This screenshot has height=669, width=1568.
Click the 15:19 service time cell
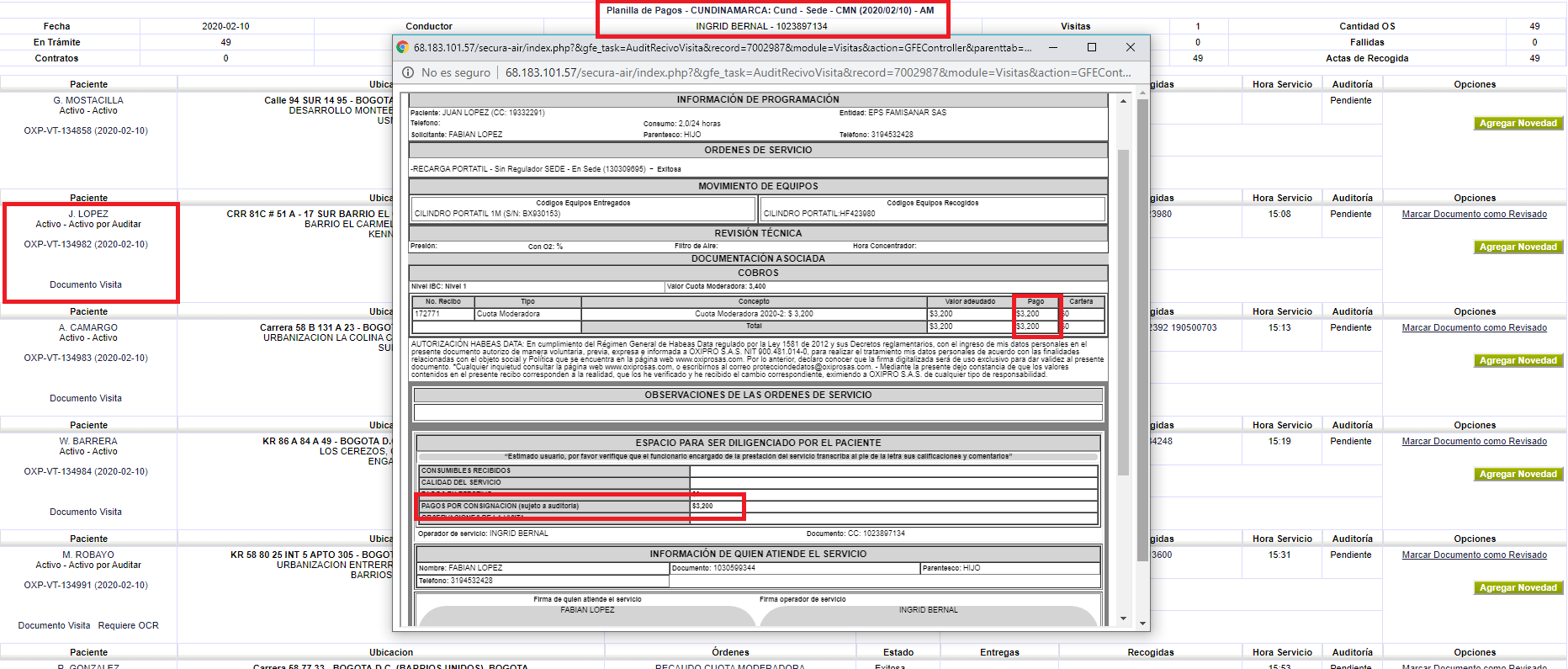click(1279, 442)
